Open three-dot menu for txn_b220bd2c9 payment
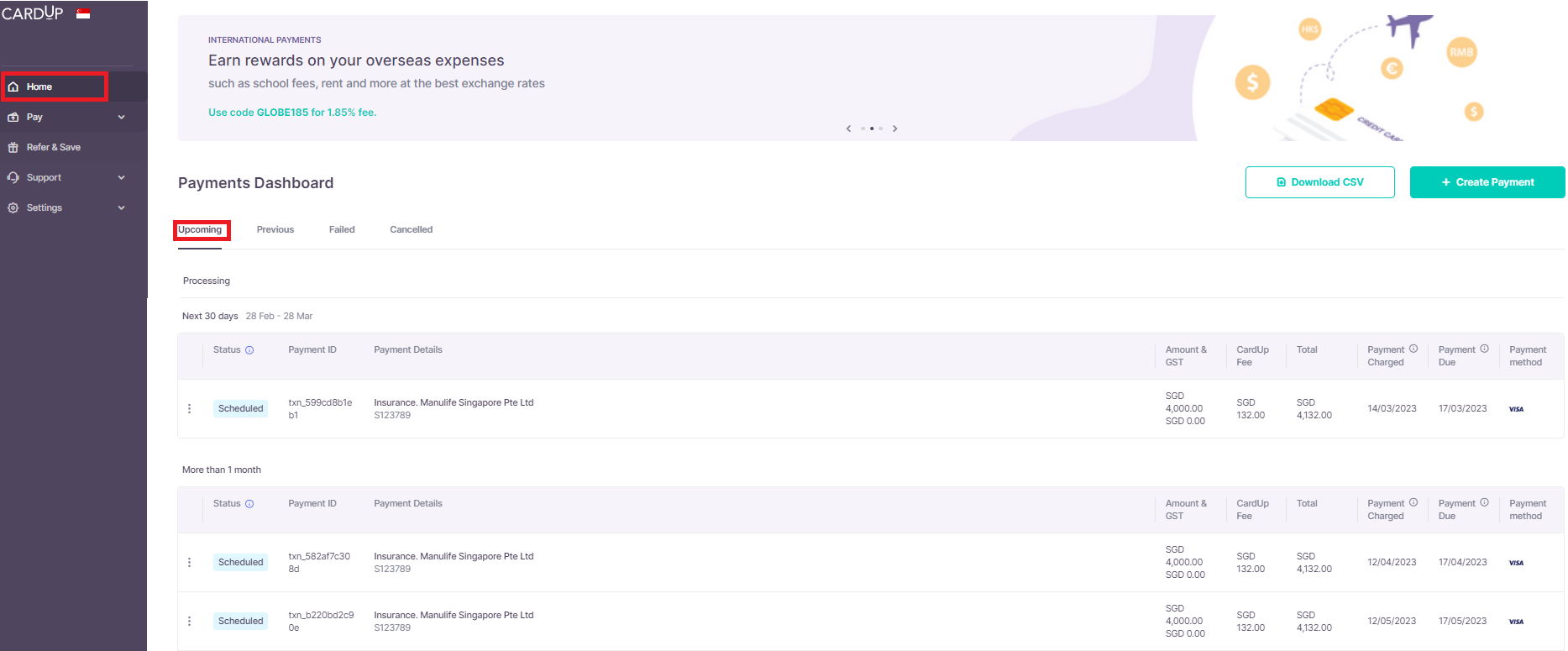This screenshot has width=1568, height=651. [189, 621]
